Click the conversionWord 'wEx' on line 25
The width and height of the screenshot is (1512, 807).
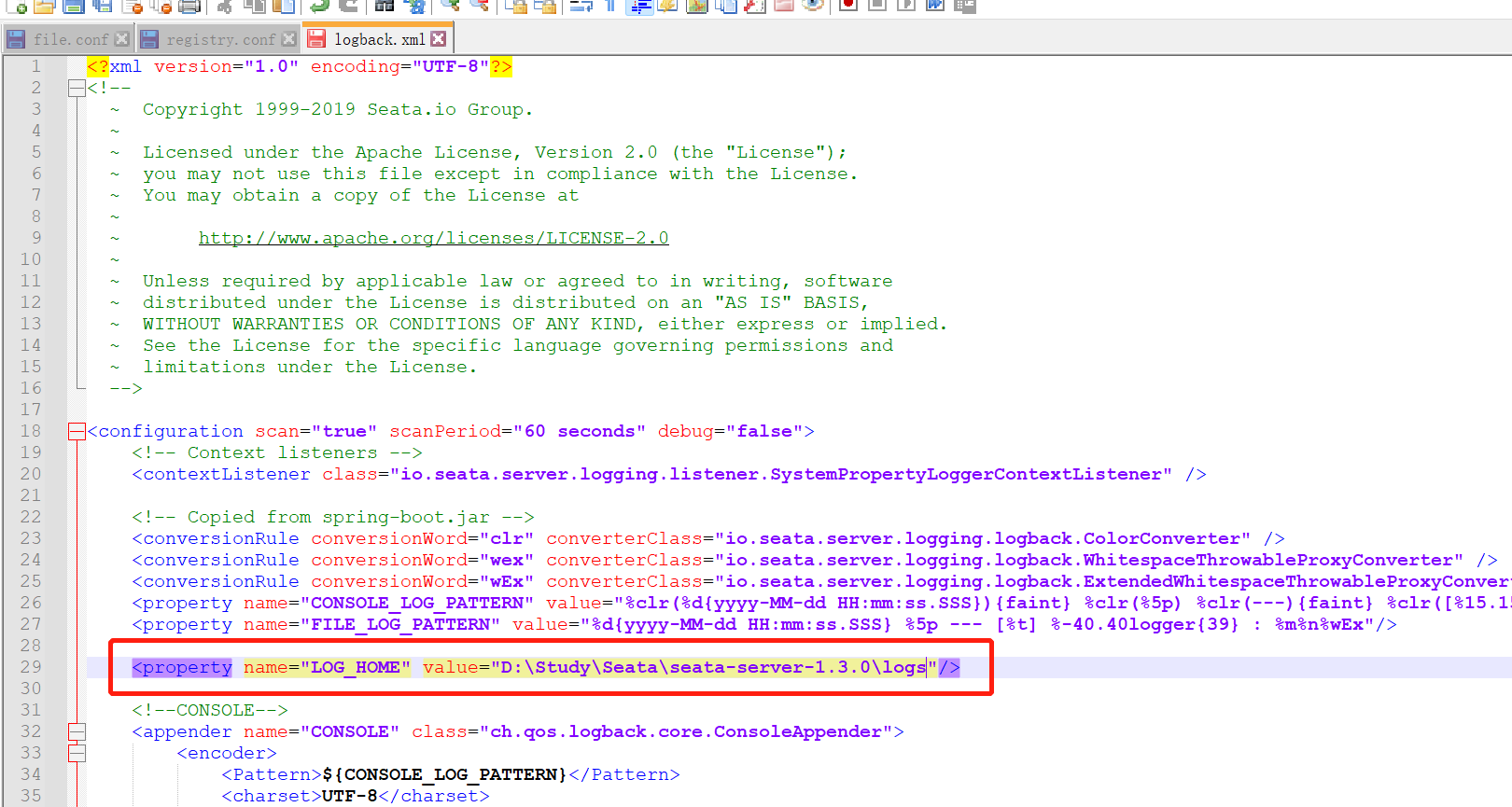click(507, 581)
